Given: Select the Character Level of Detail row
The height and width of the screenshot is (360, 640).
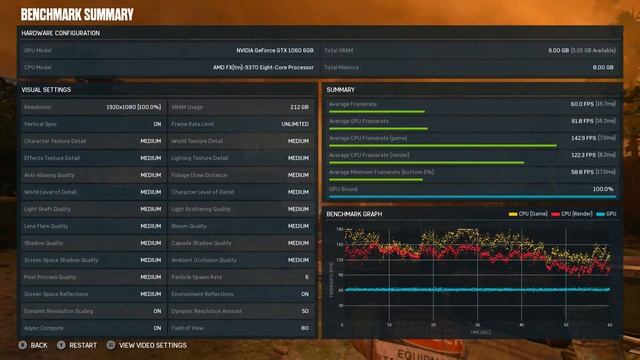Looking at the screenshot, I should tap(241, 192).
